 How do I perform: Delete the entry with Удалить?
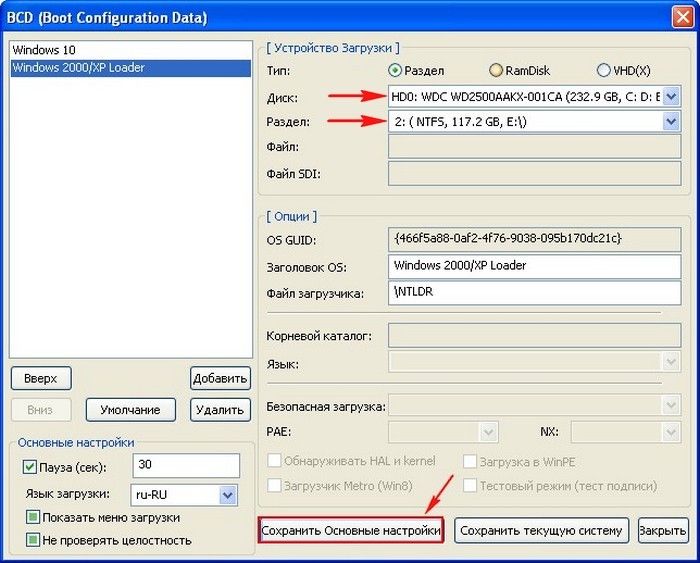click(x=221, y=410)
